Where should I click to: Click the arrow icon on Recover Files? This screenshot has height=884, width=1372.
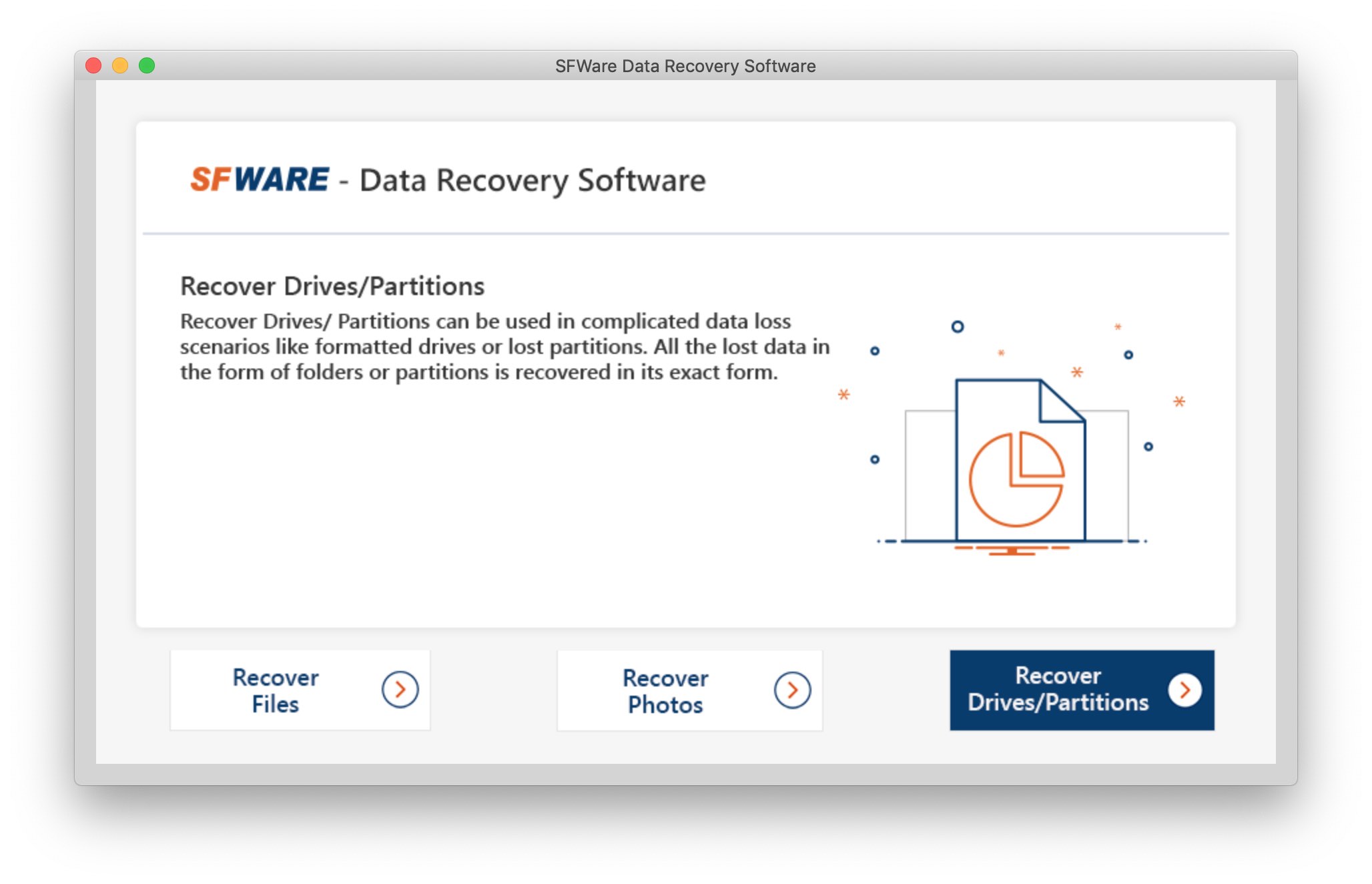click(400, 690)
